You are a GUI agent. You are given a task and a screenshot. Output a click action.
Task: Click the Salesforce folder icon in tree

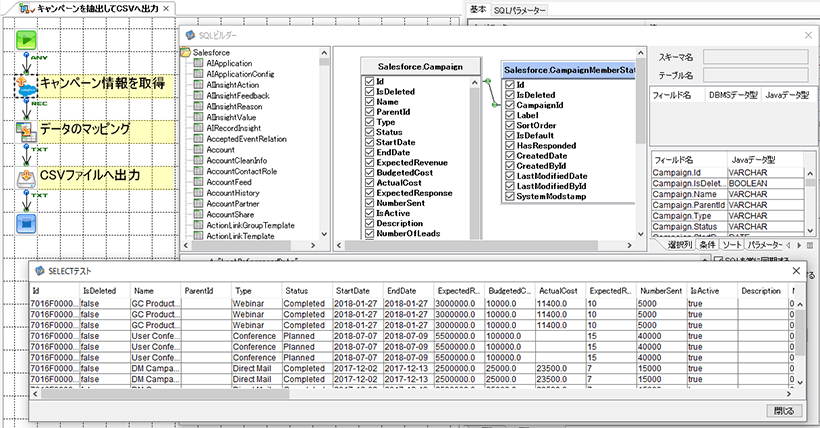(x=185, y=52)
